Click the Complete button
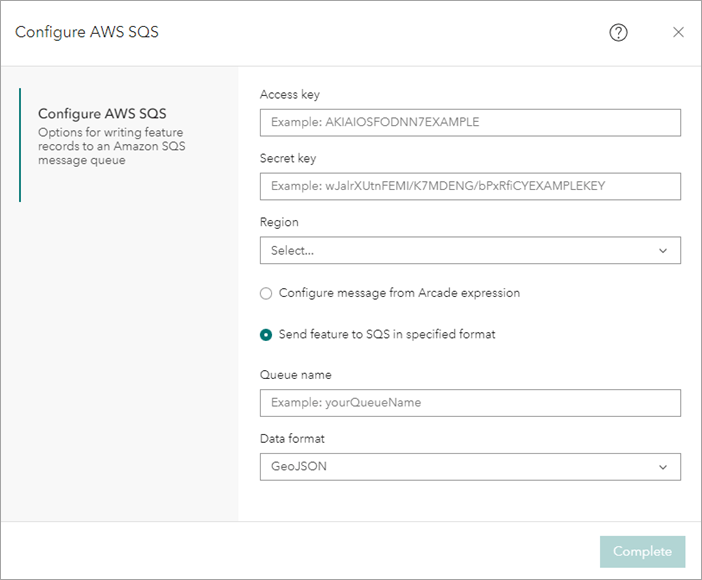This screenshot has height=580, width=702. click(x=642, y=551)
